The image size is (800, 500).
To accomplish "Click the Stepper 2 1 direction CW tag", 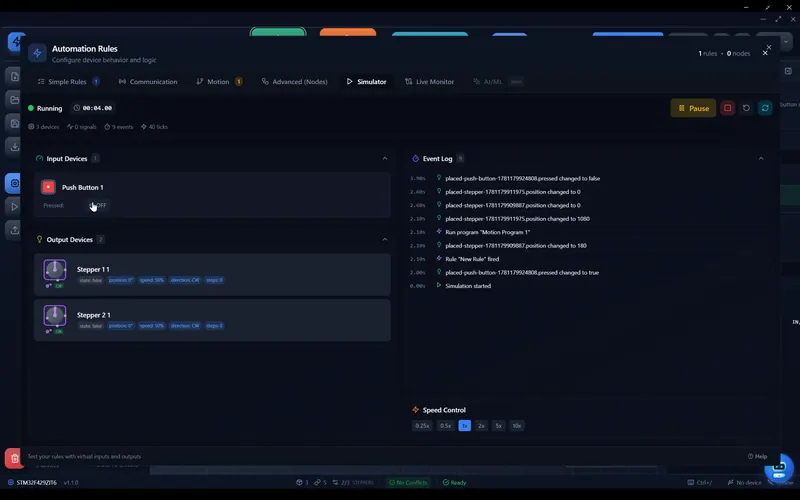I will pos(185,326).
